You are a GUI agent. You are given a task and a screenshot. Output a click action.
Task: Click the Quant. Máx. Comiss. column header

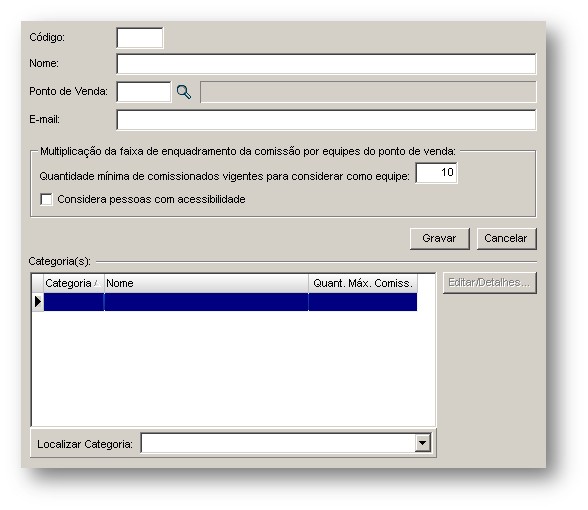pos(363,284)
